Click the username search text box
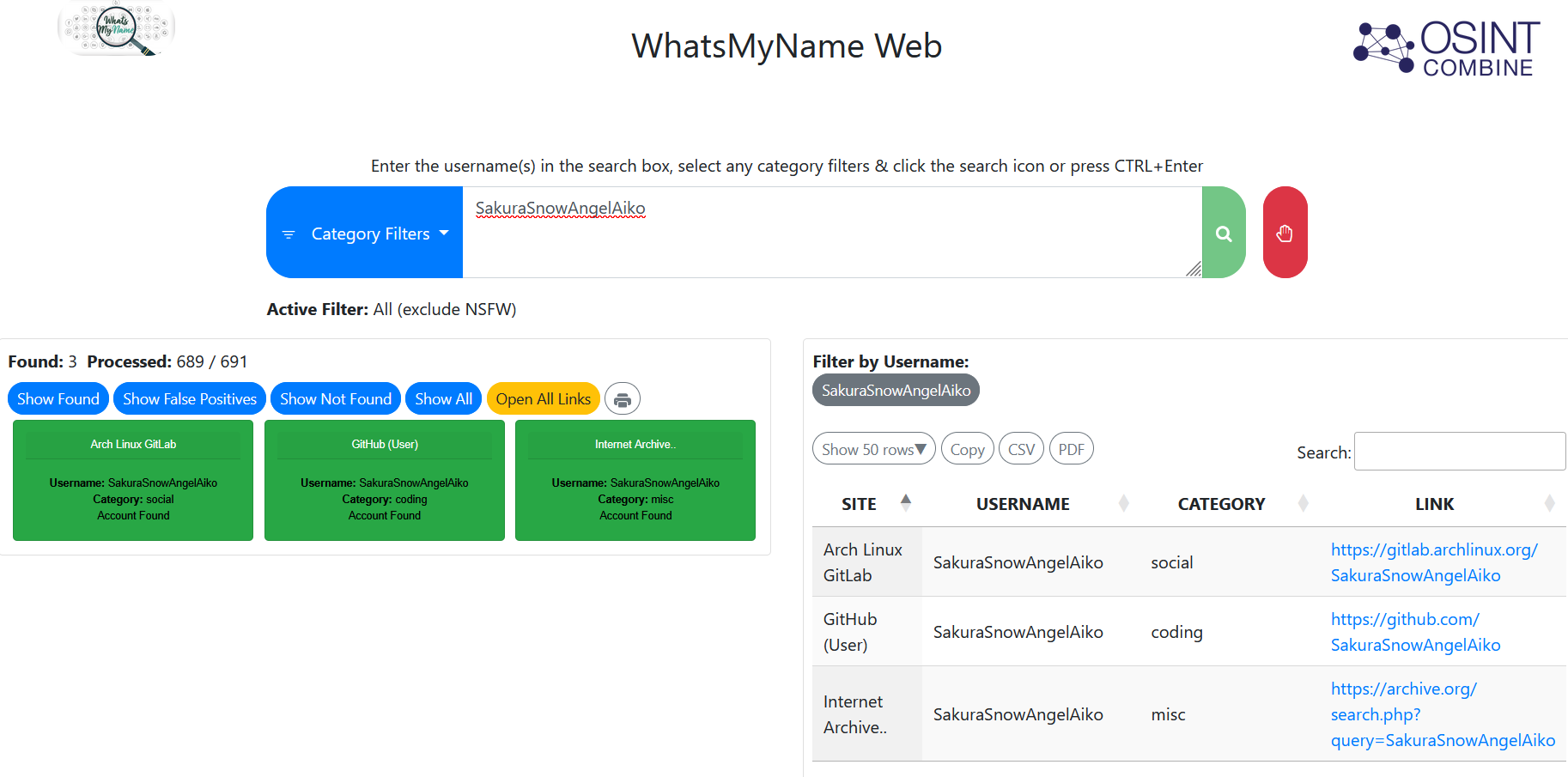1568x777 pixels. [x=832, y=233]
